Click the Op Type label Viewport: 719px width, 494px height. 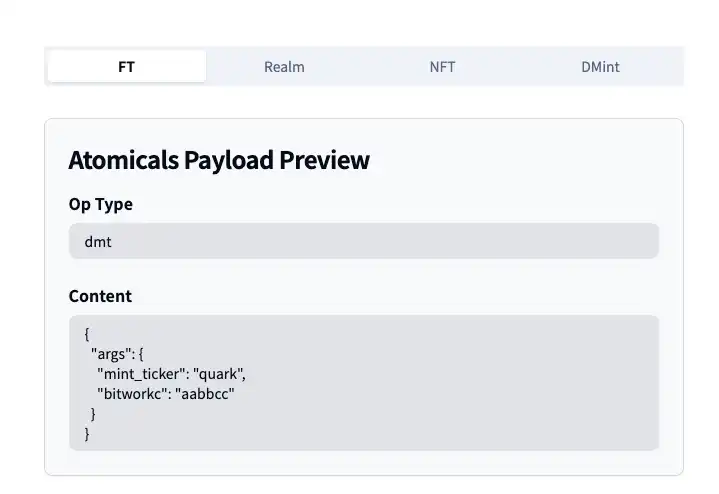point(100,204)
